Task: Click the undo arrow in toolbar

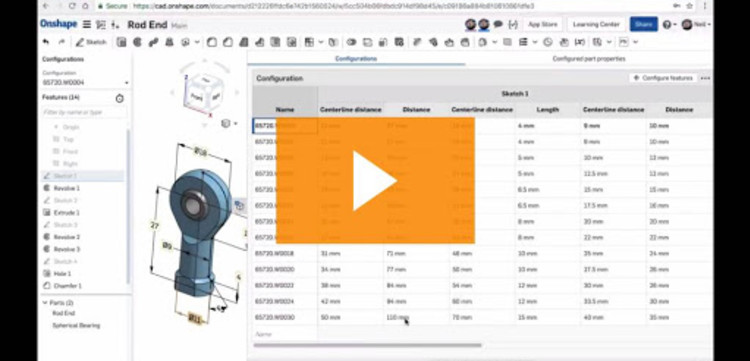Action: (46, 42)
